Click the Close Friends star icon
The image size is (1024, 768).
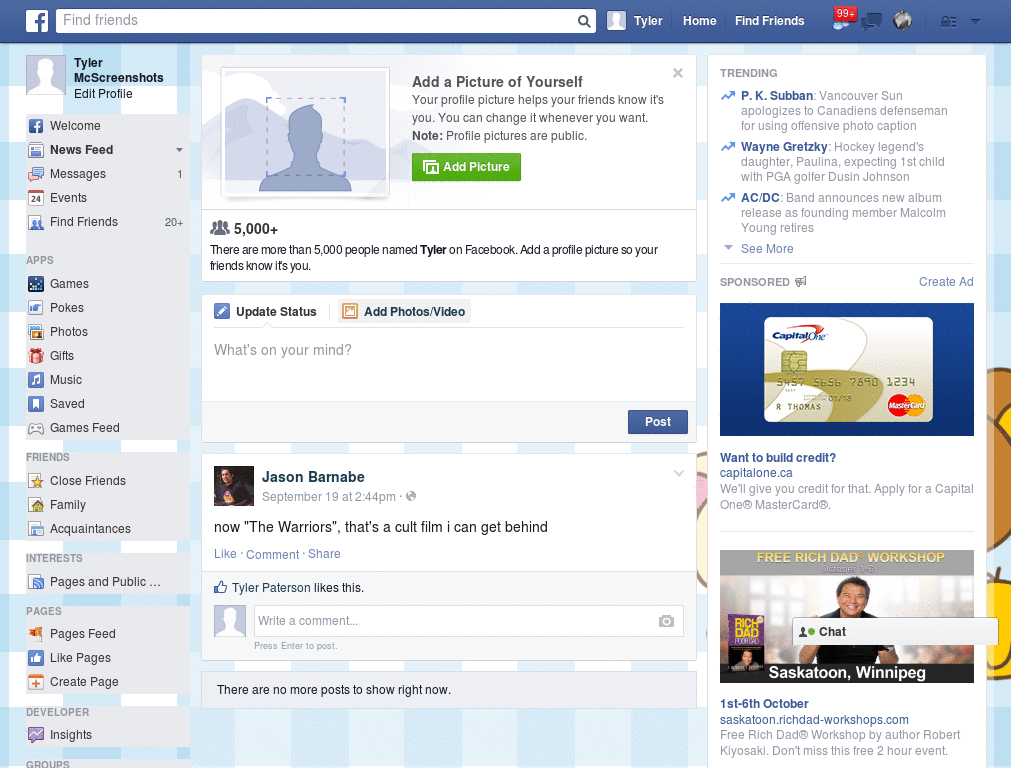click(36, 481)
